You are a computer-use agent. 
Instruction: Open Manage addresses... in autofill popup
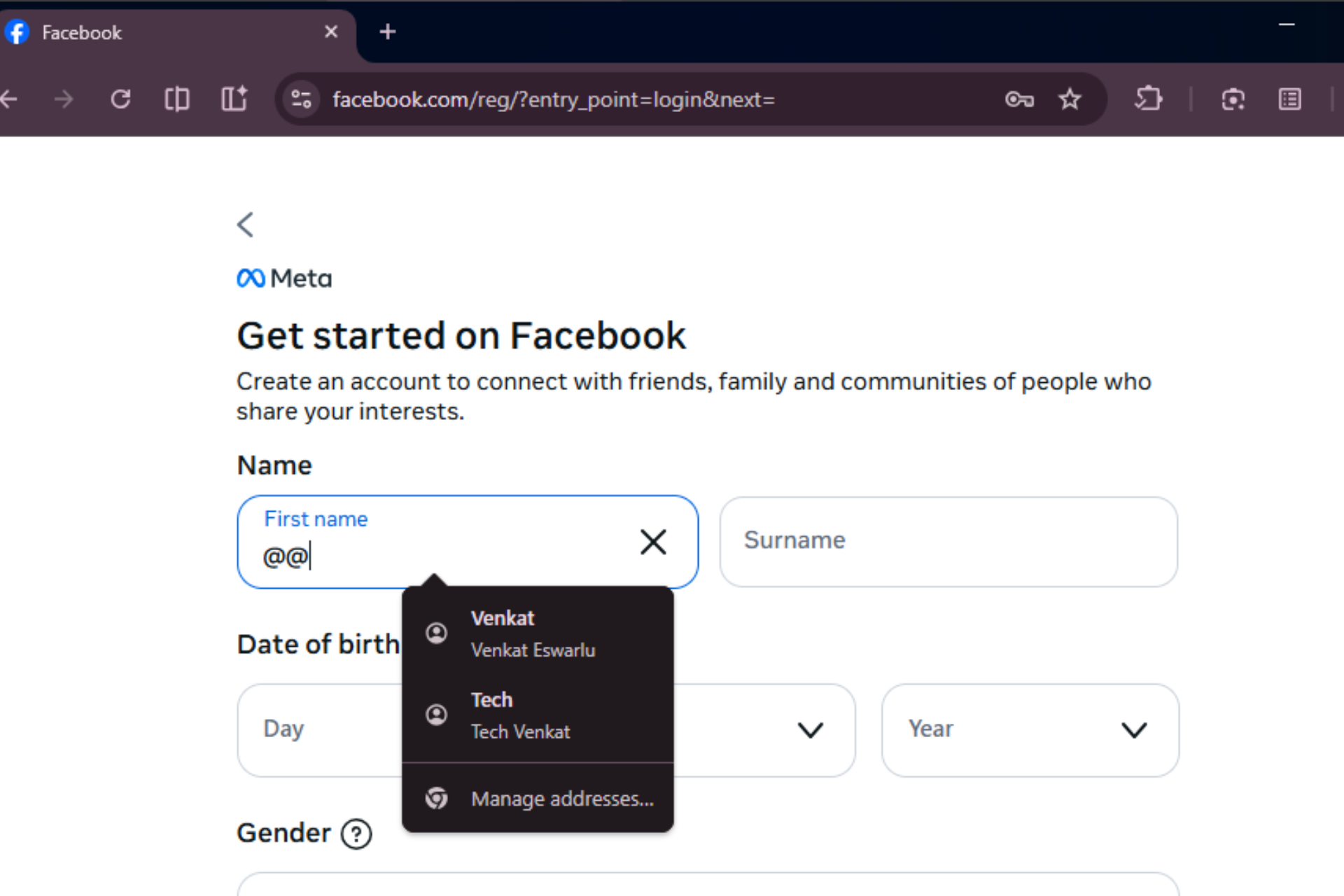coord(538,799)
